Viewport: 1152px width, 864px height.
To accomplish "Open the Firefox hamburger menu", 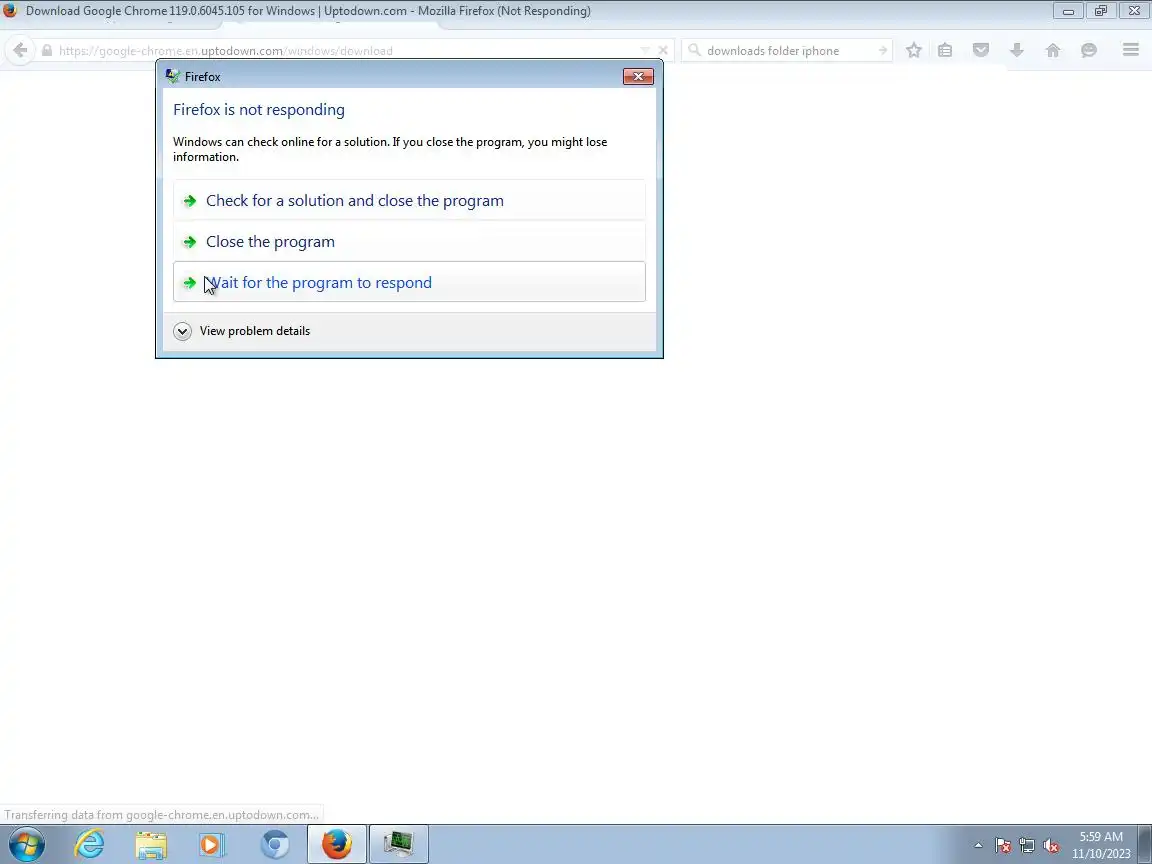I will coord(1131,50).
